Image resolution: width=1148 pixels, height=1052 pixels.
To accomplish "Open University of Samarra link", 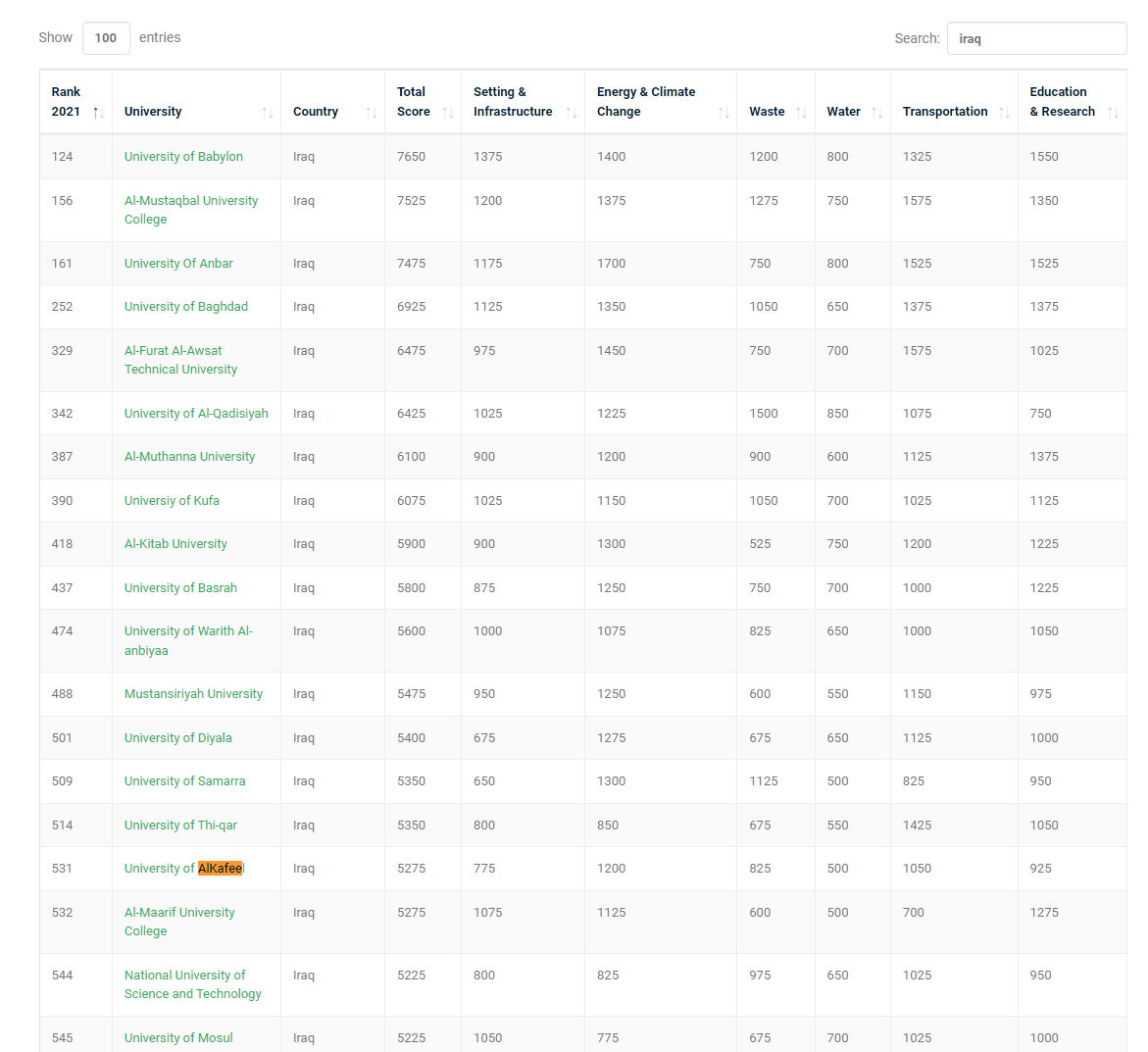I will tap(185, 781).
